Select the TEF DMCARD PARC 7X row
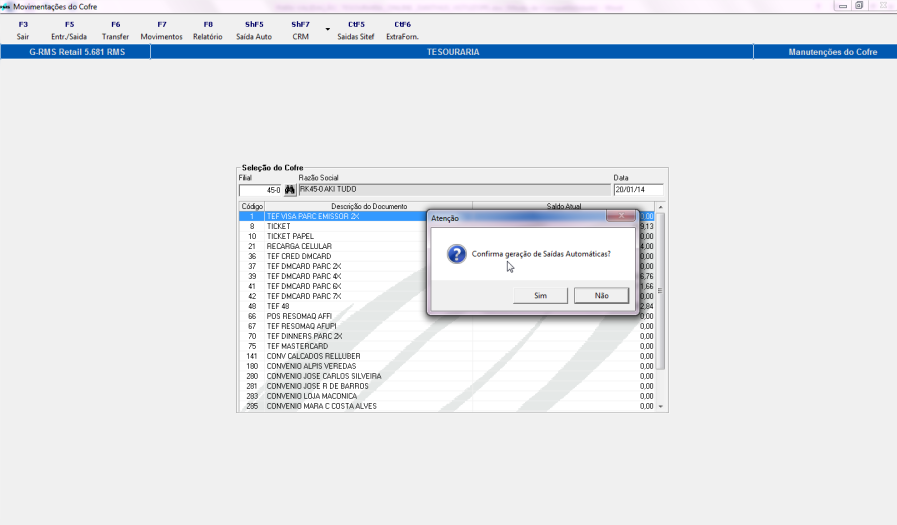The image size is (897, 525). pos(446,296)
